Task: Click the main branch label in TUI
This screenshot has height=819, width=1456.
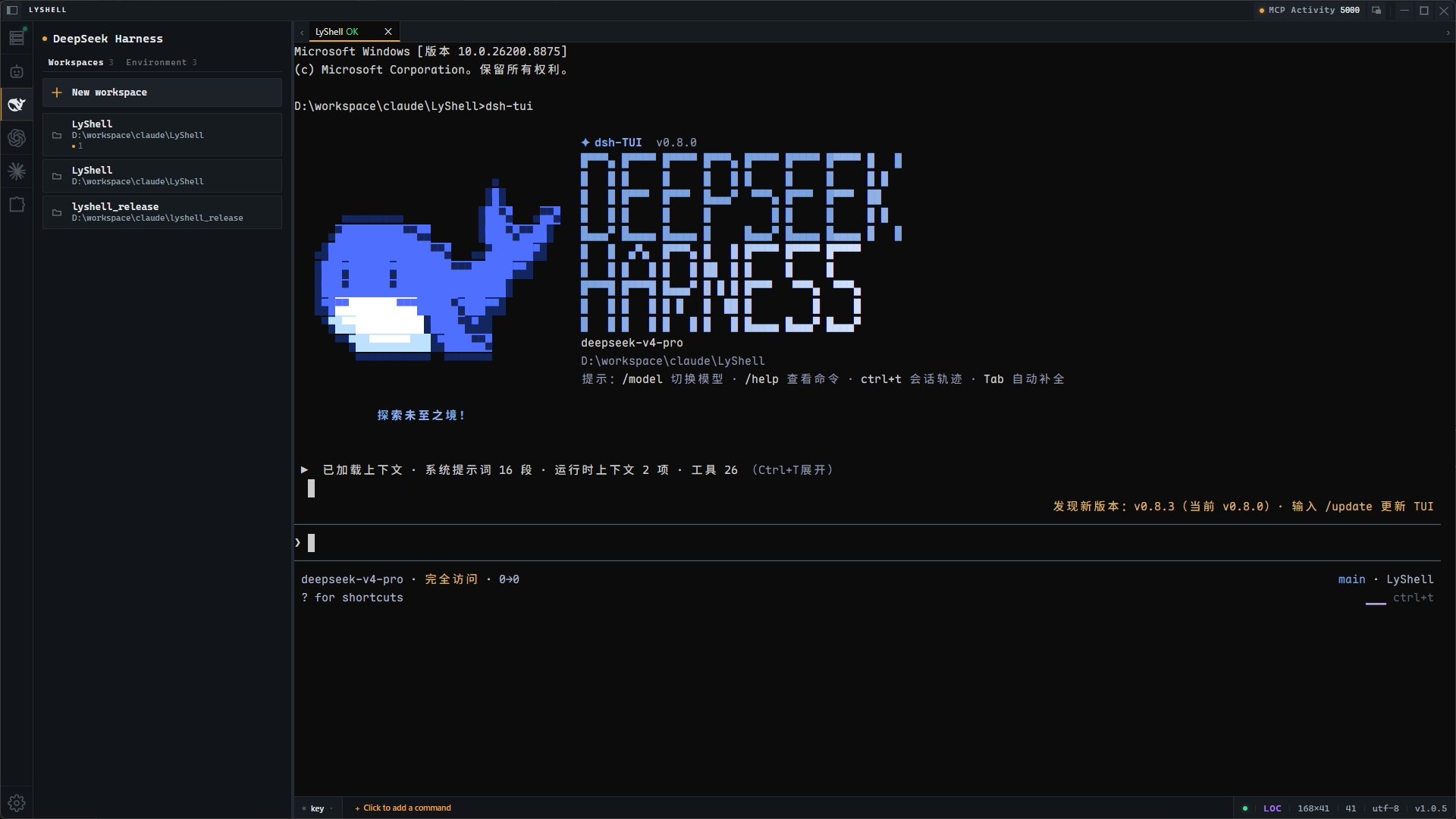Action: pos(1351,579)
